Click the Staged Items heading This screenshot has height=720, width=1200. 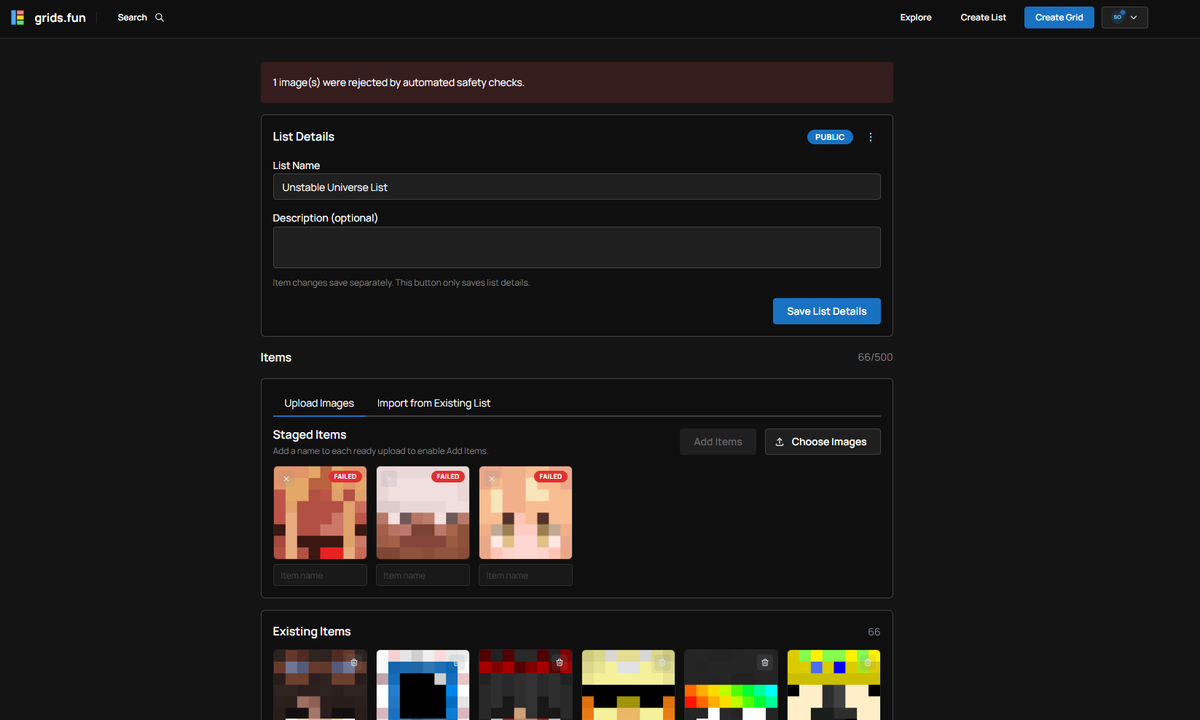(x=310, y=435)
